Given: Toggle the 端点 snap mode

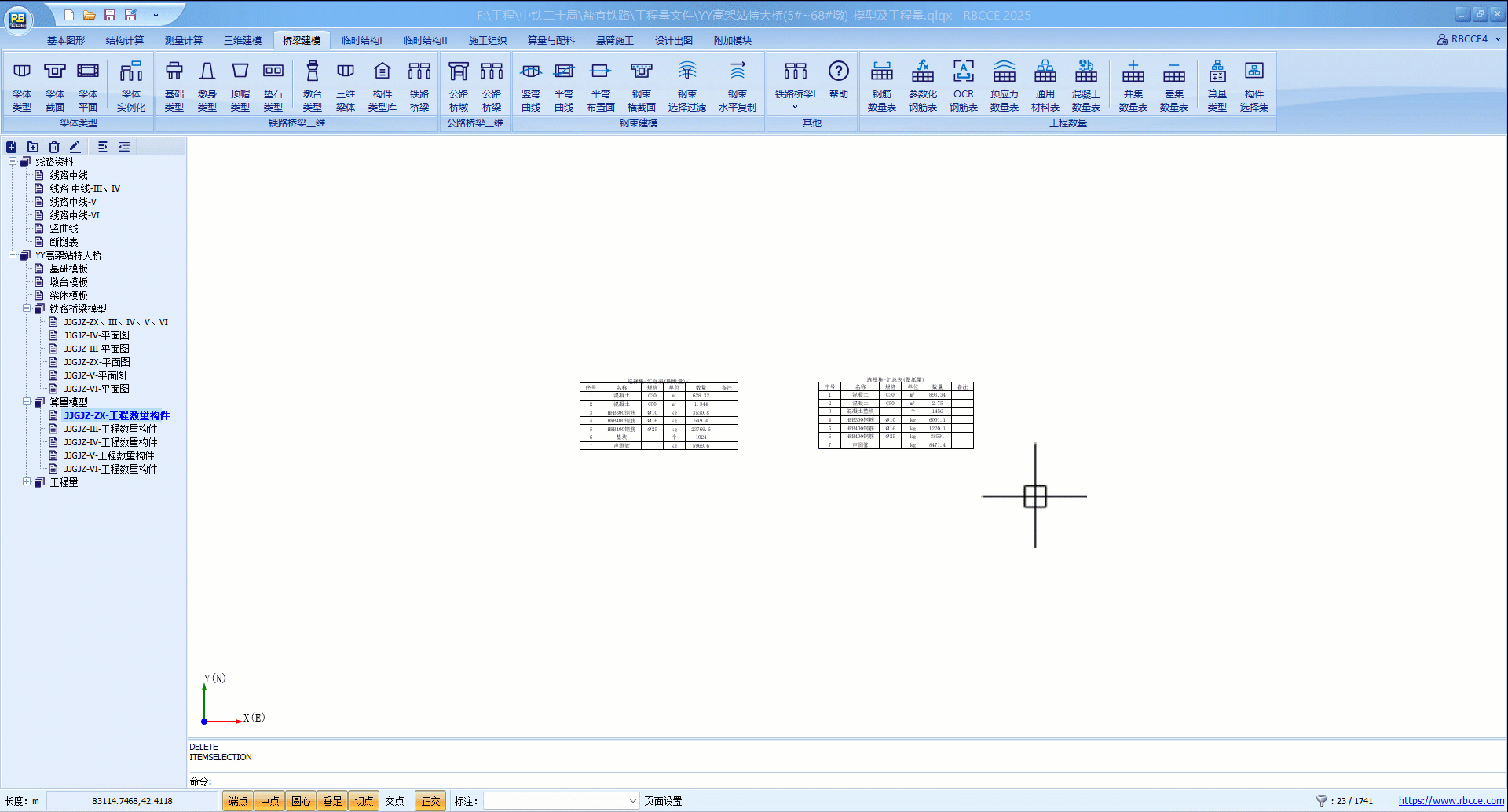Looking at the screenshot, I should pyautogui.click(x=238, y=801).
